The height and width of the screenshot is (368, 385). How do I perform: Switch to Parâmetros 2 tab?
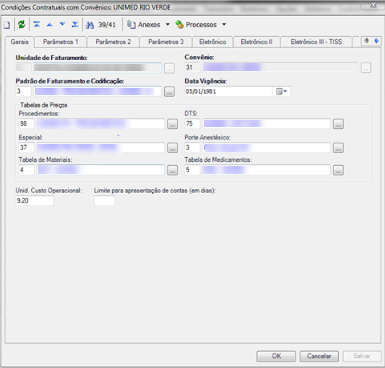point(113,42)
